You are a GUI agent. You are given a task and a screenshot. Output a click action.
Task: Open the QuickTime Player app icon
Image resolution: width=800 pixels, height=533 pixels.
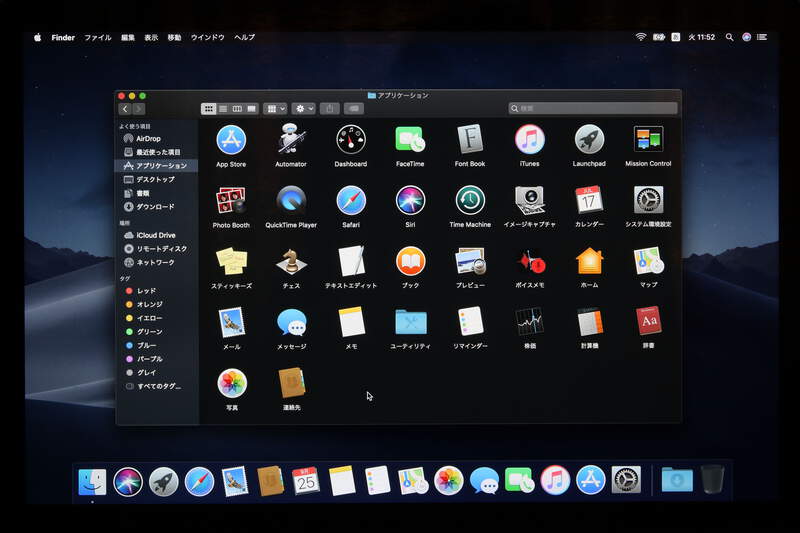(x=291, y=200)
